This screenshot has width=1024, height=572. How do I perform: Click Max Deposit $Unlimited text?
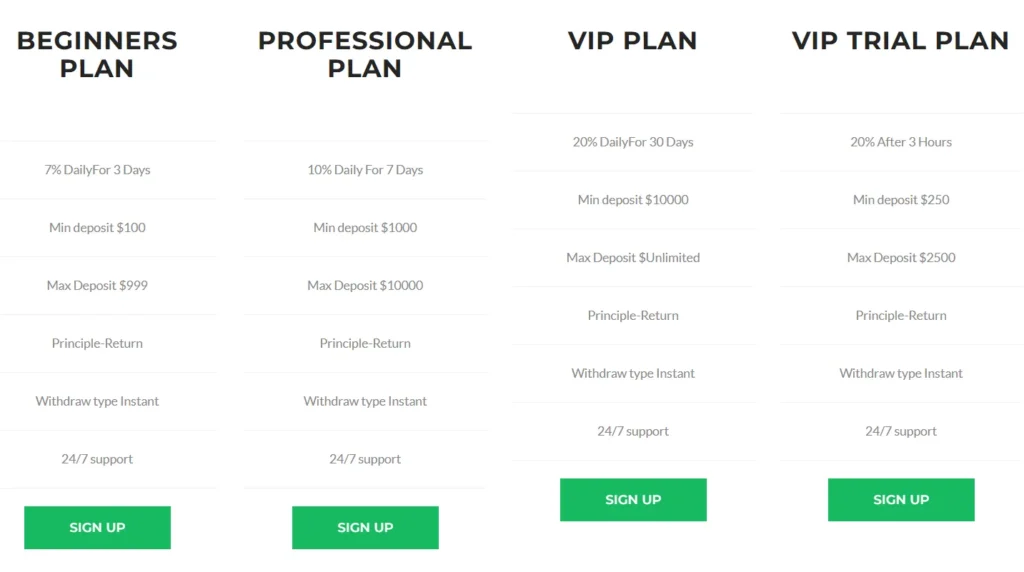pos(633,258)
